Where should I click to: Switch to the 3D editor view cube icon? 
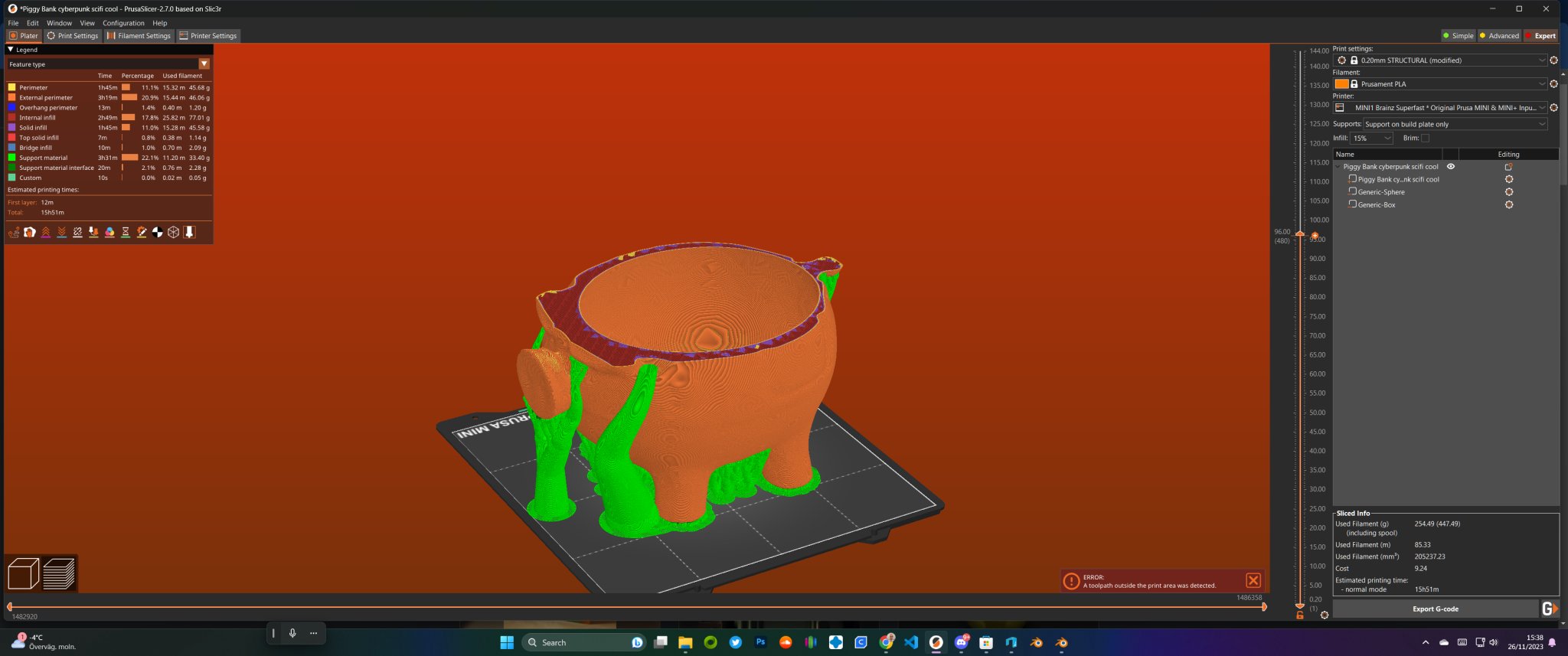point(23,573)
